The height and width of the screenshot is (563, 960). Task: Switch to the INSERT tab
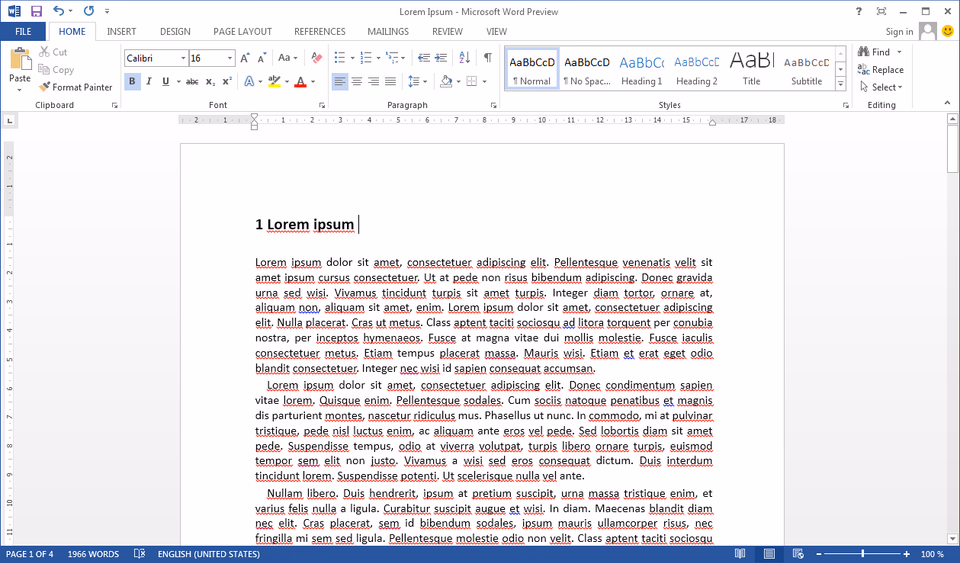click(x=121, y=31)
